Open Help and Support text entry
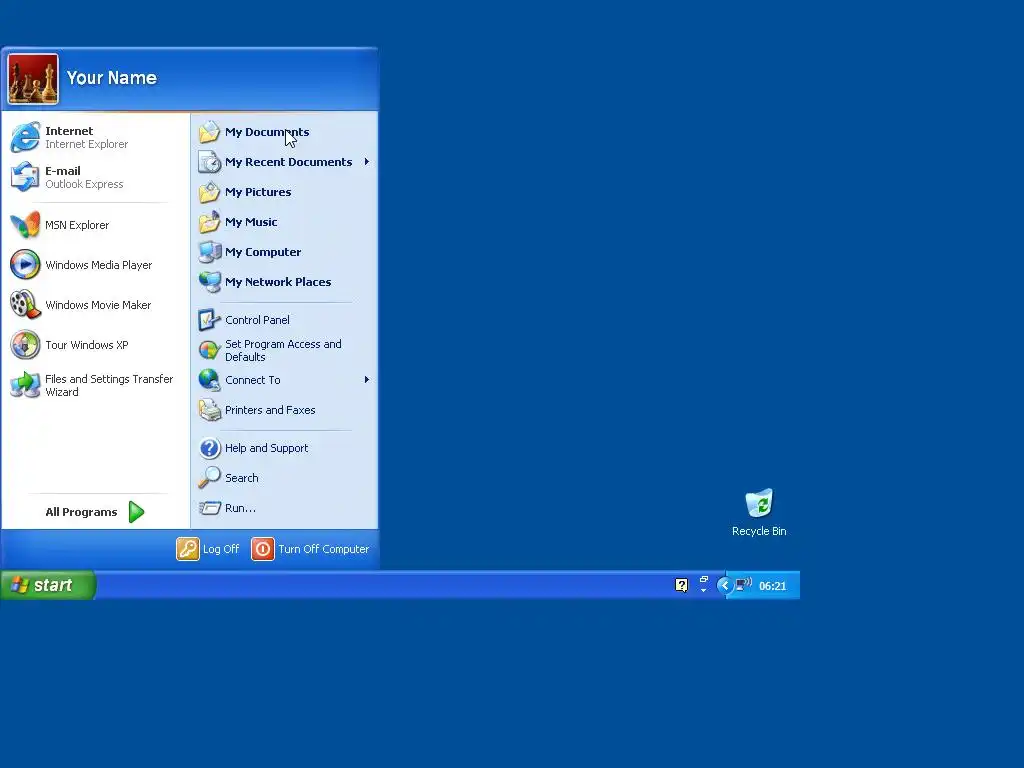 [266, 448]
